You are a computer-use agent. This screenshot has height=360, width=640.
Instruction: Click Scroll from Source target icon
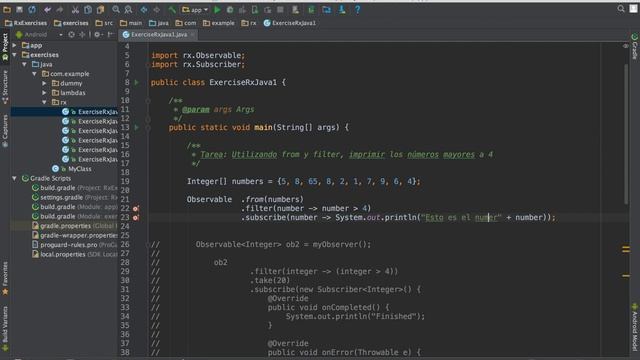tap(71, 35)
